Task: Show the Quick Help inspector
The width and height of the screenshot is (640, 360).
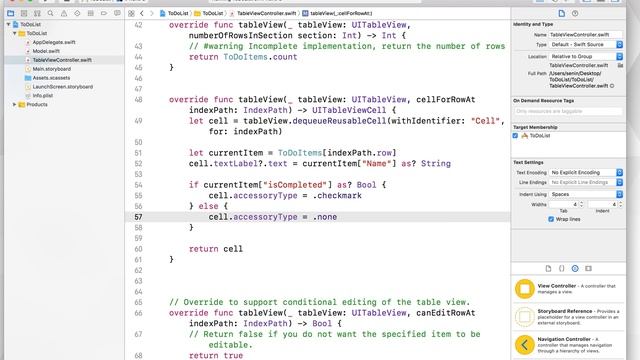Action: coord(575,13)
